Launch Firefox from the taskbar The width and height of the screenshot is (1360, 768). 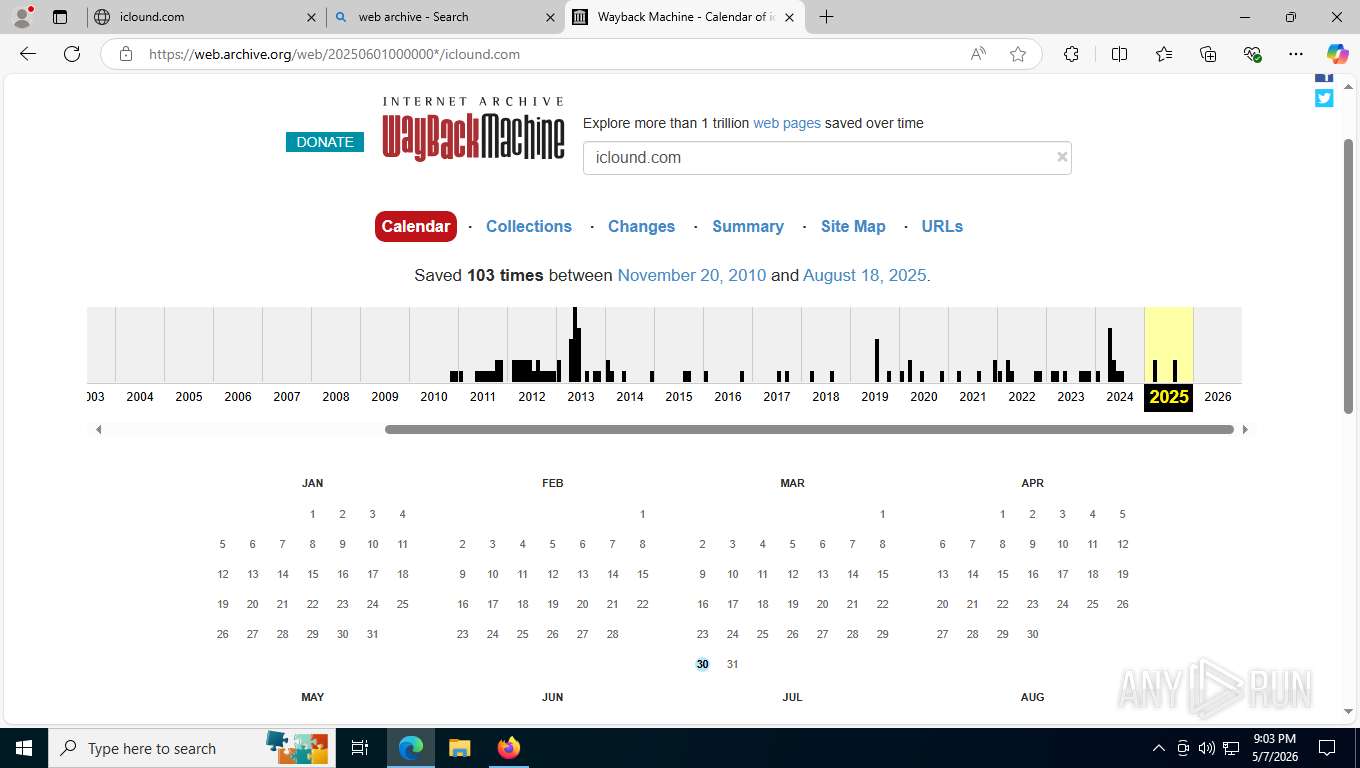(x=508, y=748)
